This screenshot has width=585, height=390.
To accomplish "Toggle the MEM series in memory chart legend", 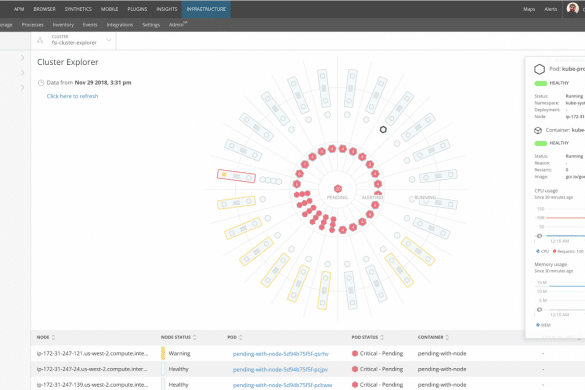I will 543,325.
